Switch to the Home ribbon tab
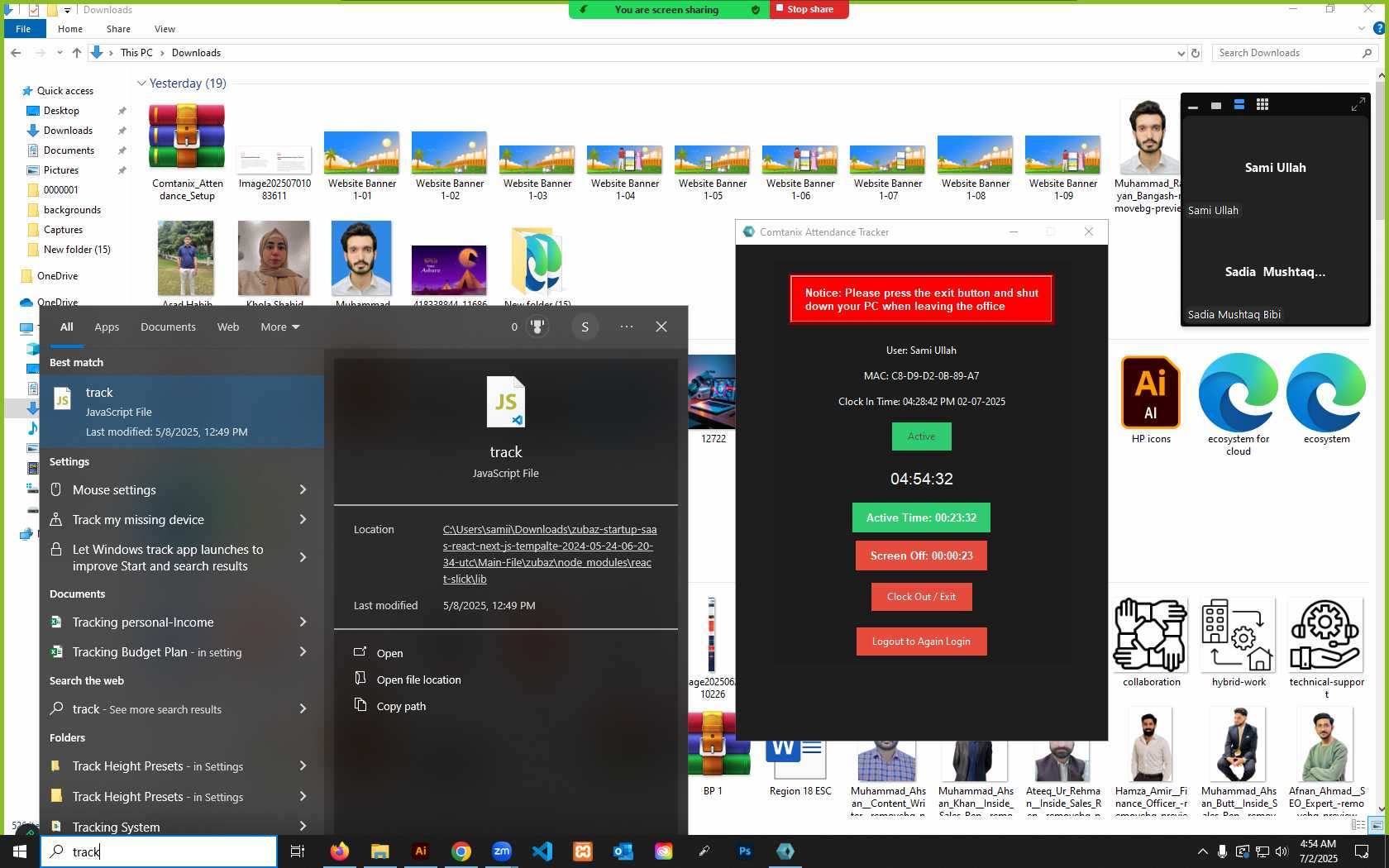 point(70,29)
